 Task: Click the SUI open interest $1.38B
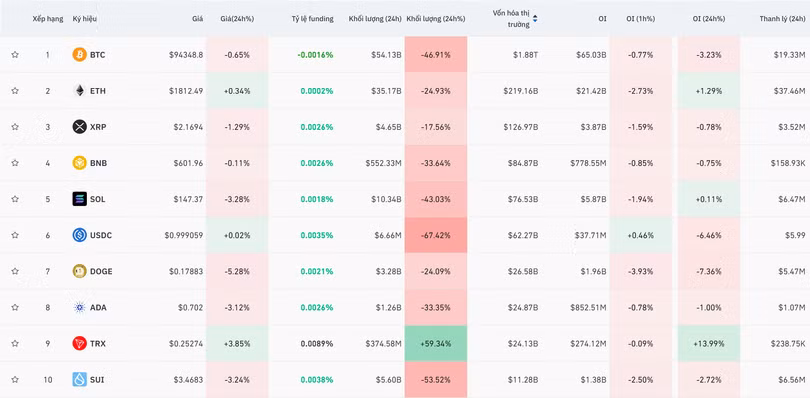[594, 379]
